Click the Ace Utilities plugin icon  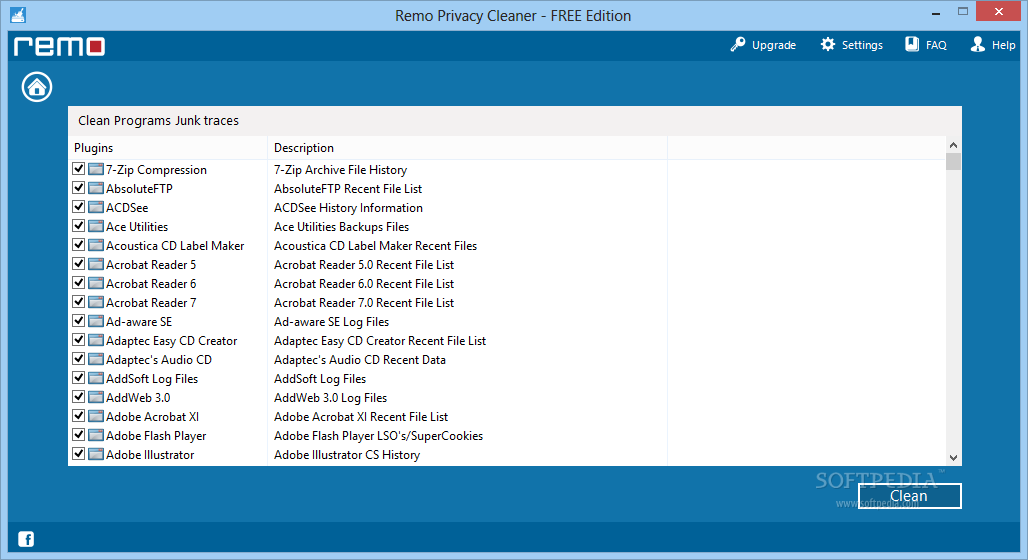click(x=96, y=226)
